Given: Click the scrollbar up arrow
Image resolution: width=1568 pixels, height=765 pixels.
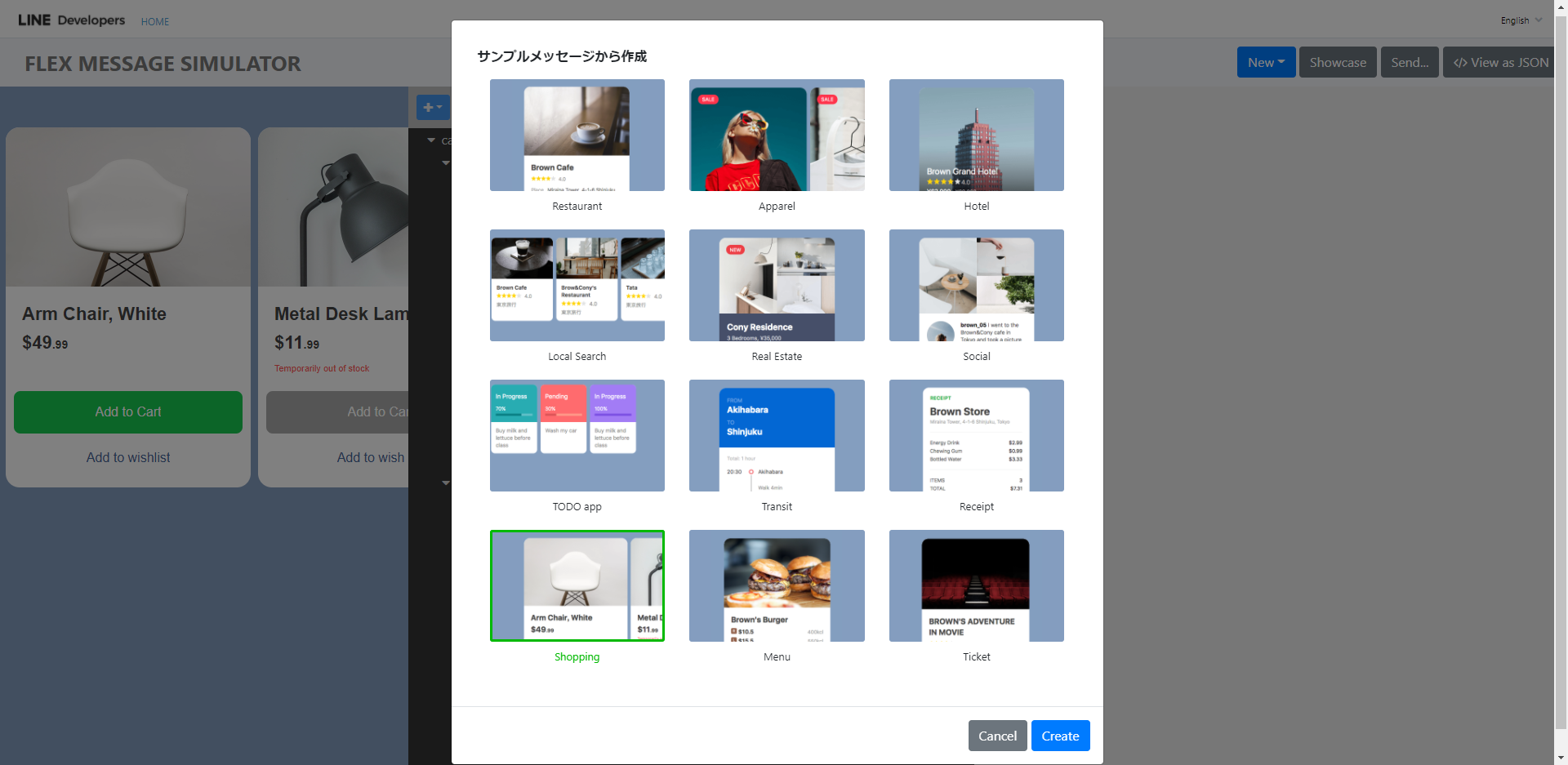Looking at the screenshot, I should [1561, 7].
